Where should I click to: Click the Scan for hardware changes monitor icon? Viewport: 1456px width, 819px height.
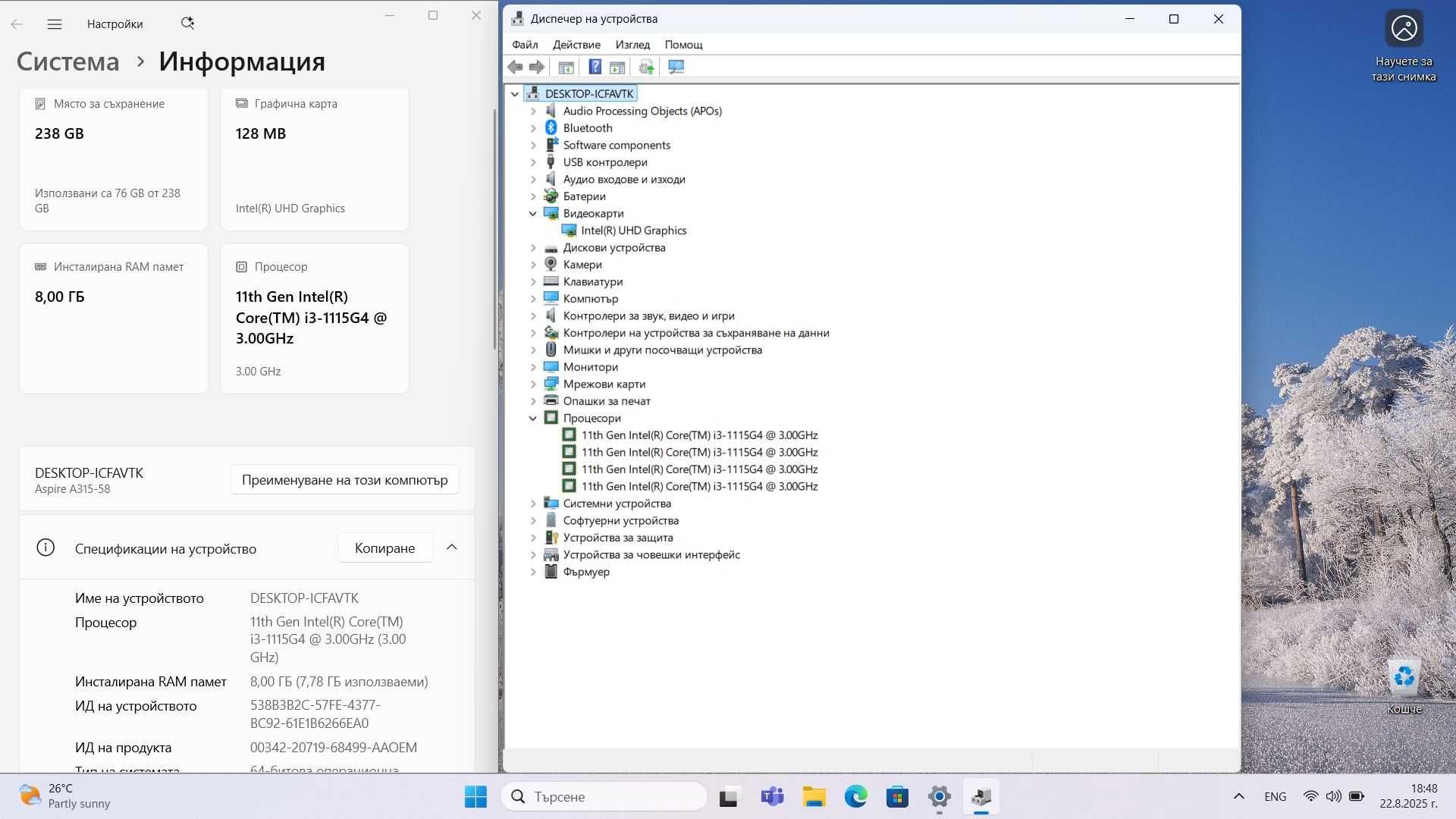click(676, 67)
